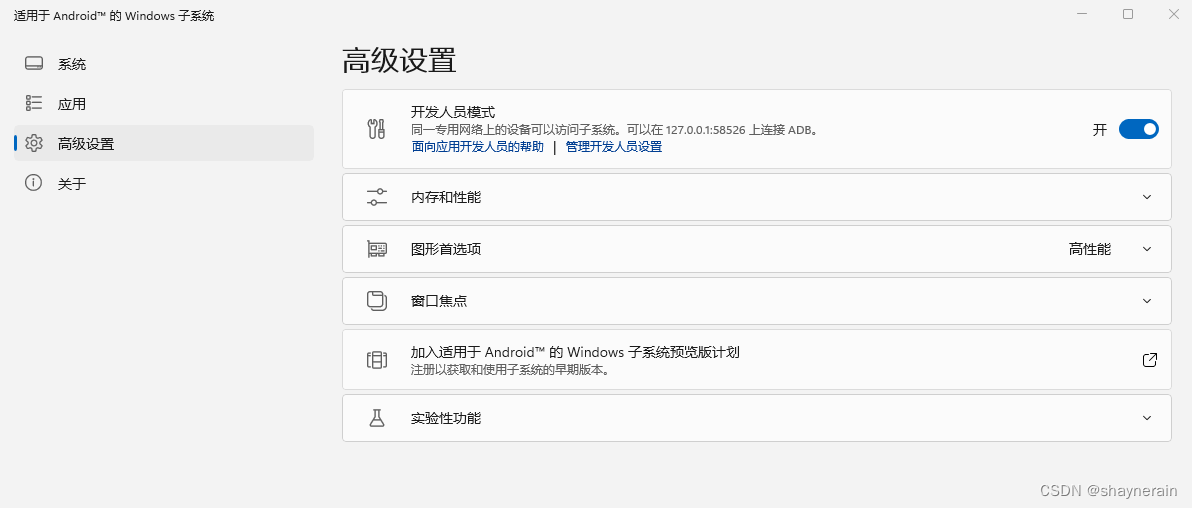The height and width of the screenshot is (508, 1192).
Task: Click the ADB address description text
Action: coord(617,130)
